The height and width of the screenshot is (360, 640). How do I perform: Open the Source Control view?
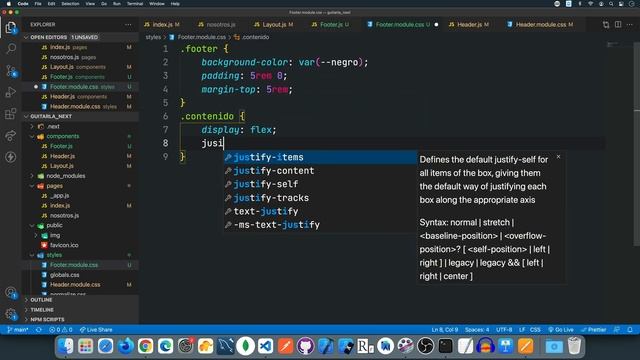(x=11, y=71)
